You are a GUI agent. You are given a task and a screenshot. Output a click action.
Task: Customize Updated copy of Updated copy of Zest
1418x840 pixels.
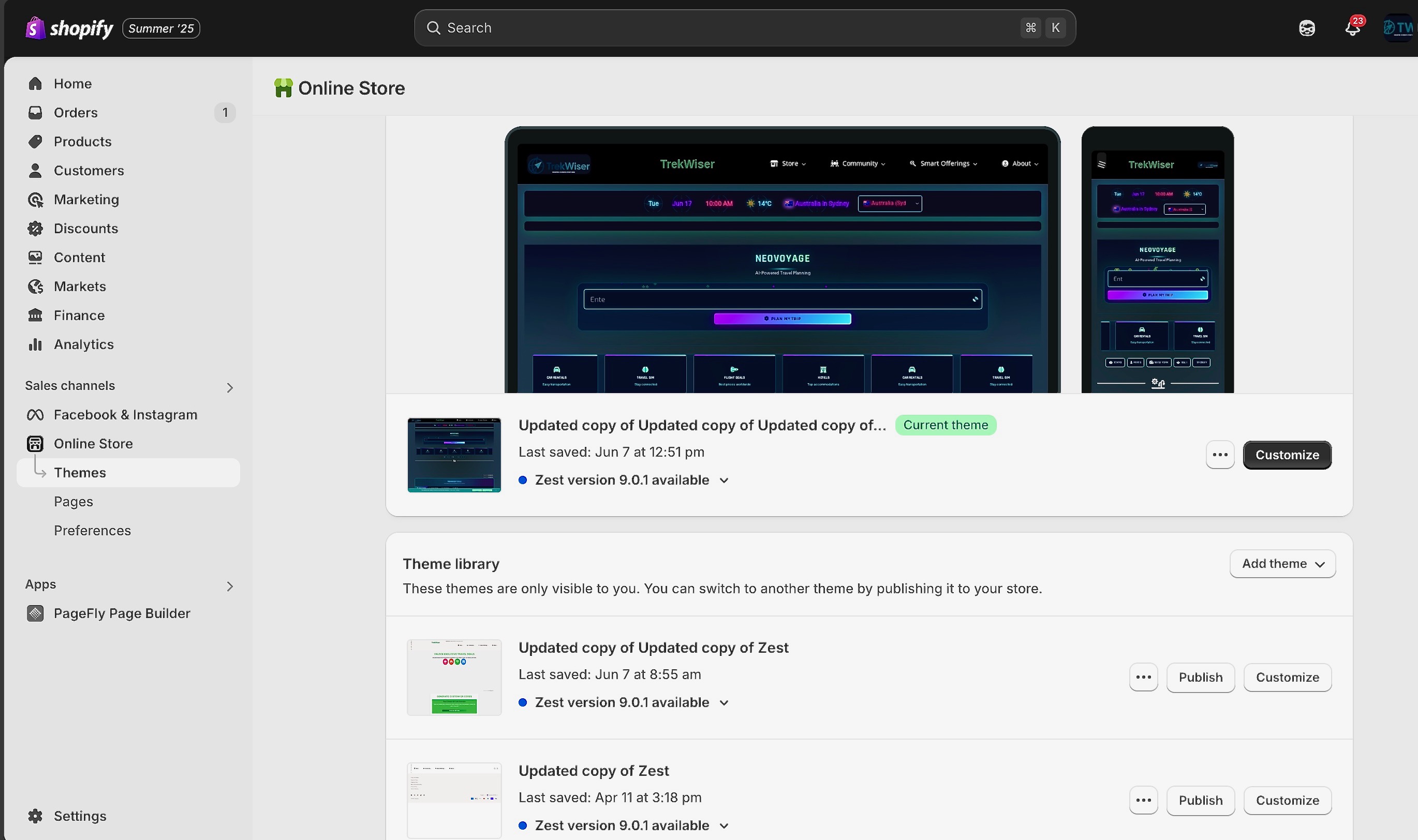pyautogui.click(x=1287, y=678)
